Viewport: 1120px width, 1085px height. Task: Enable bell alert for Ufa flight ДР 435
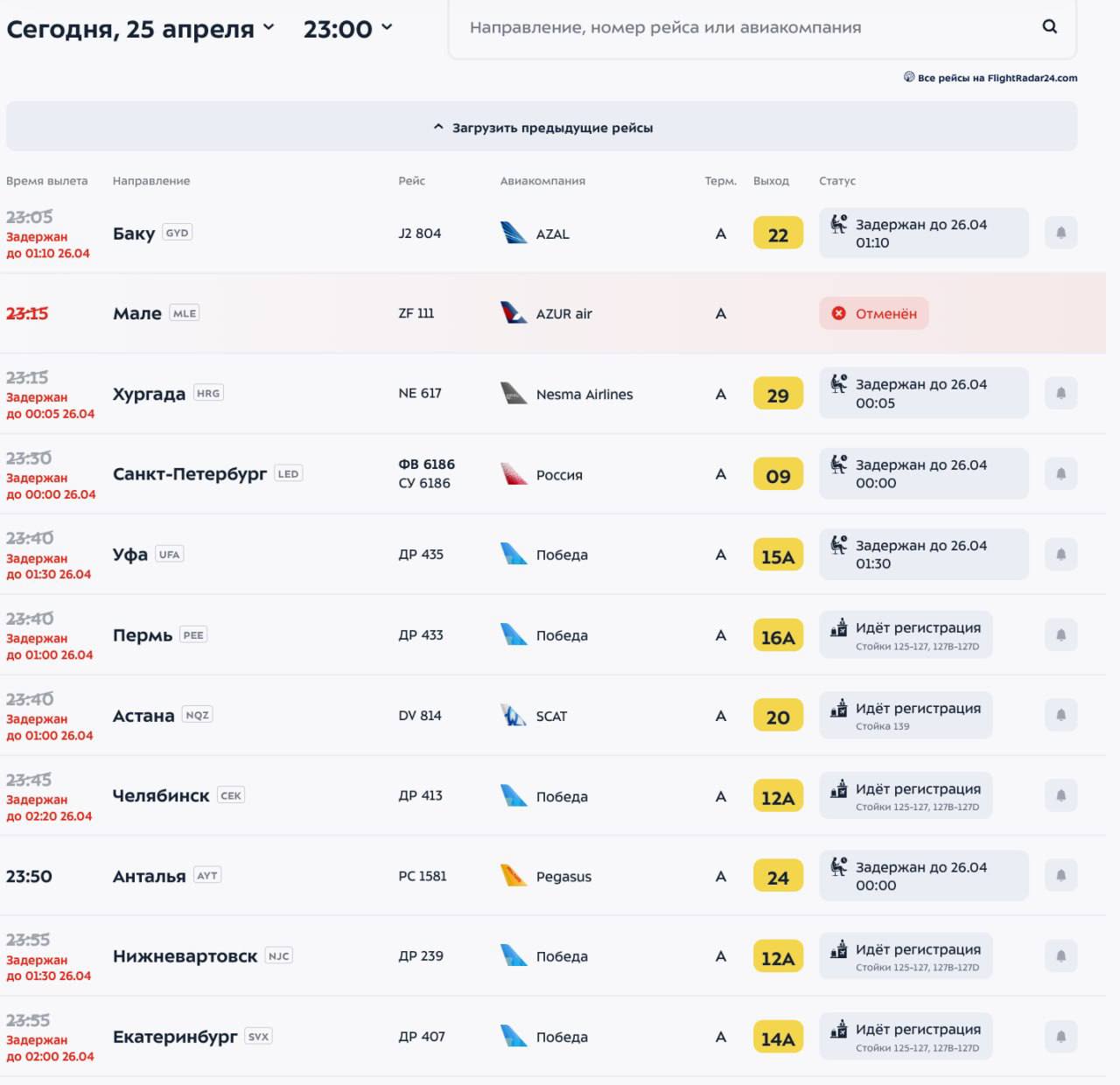[1060, 555]
